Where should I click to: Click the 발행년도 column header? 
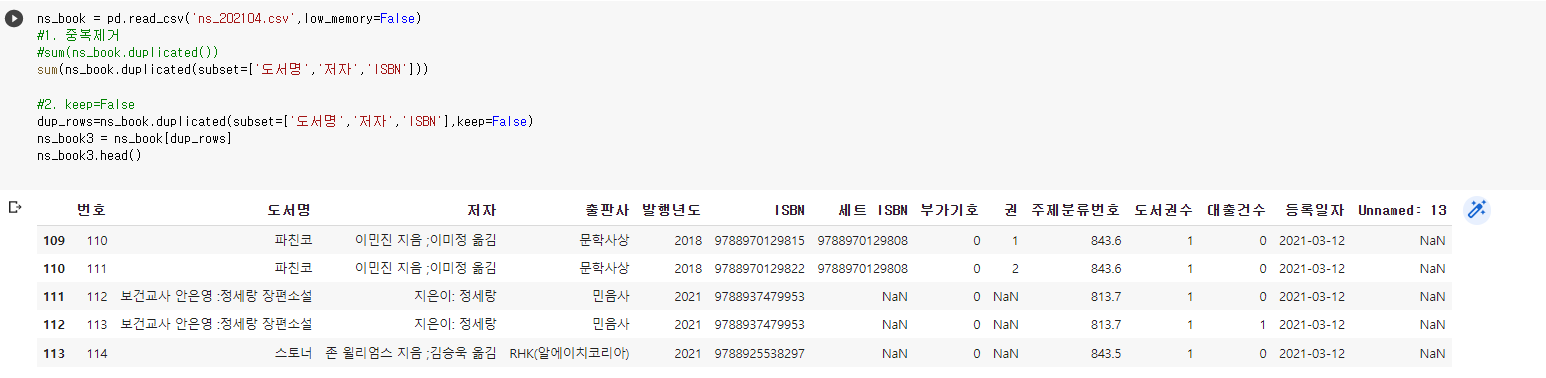tap(672, 210)
